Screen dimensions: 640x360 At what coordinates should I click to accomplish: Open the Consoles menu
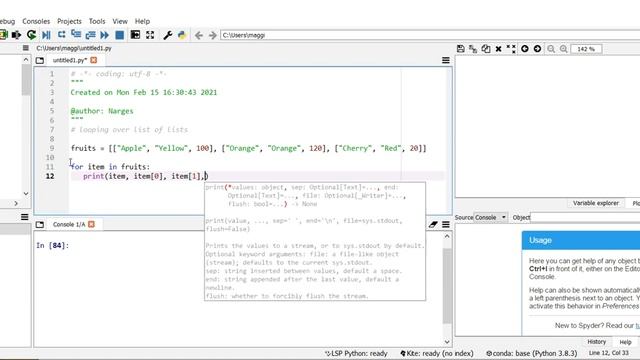36,21
